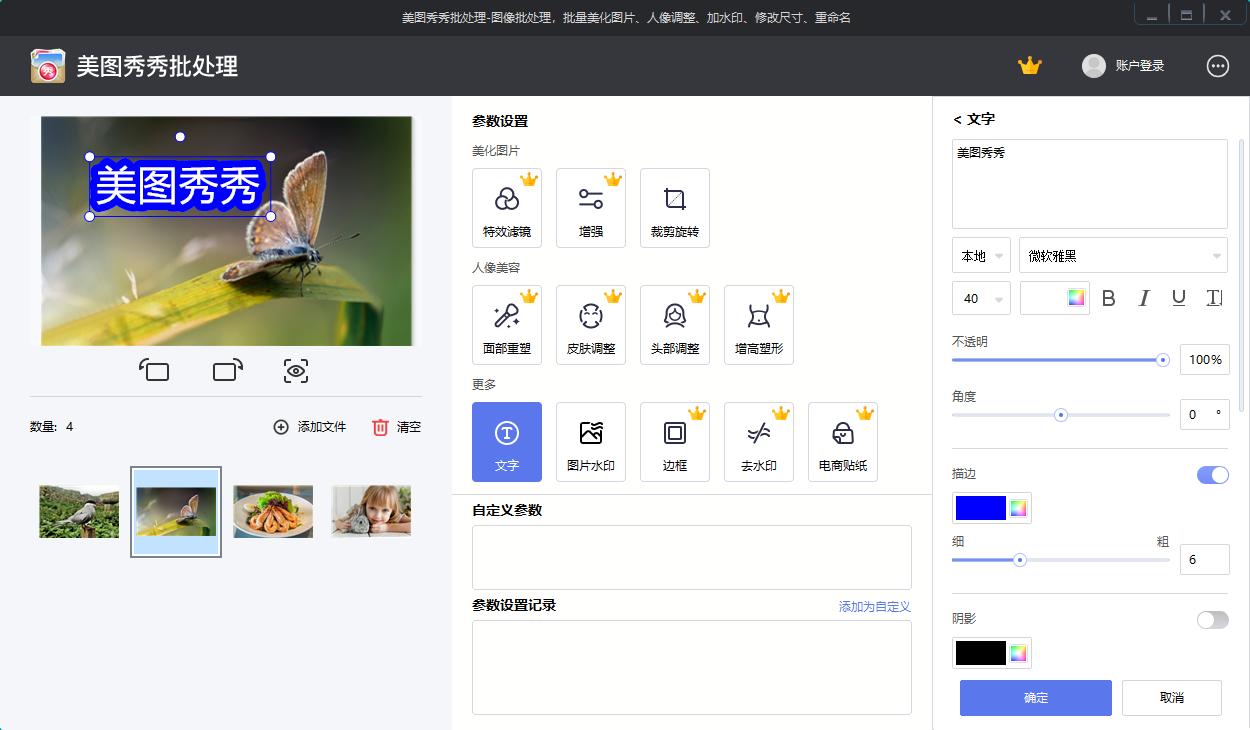Select the butterfly thumbnail

pyautogui.click(x=176, y=512)
